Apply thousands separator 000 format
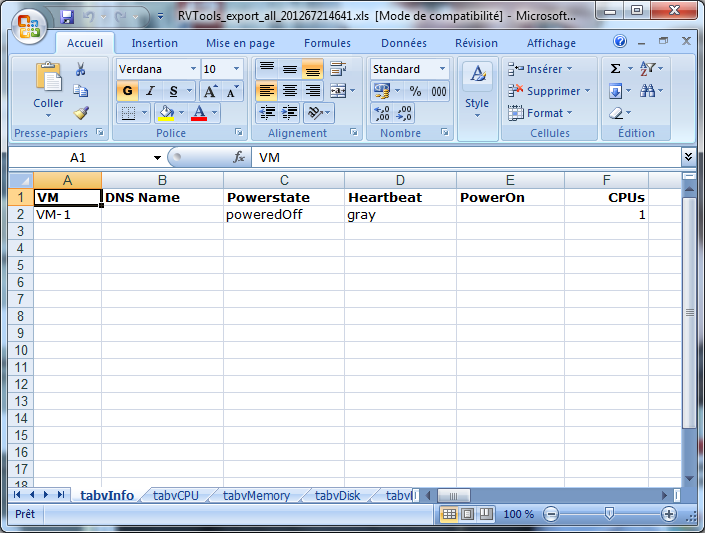 click(438, 91)
